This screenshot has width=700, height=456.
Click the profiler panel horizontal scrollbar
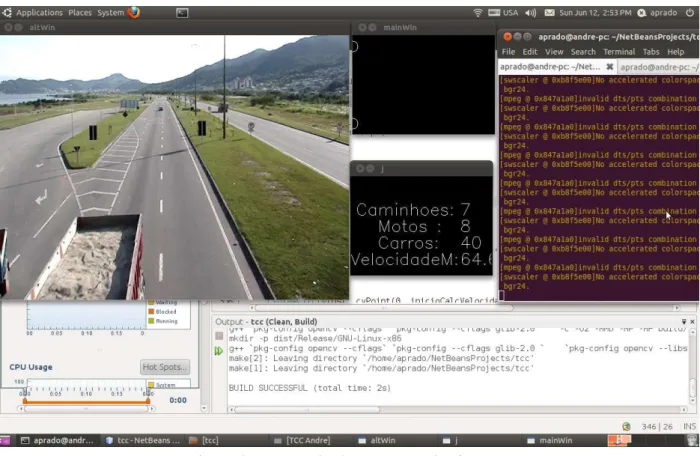point(86,409)
